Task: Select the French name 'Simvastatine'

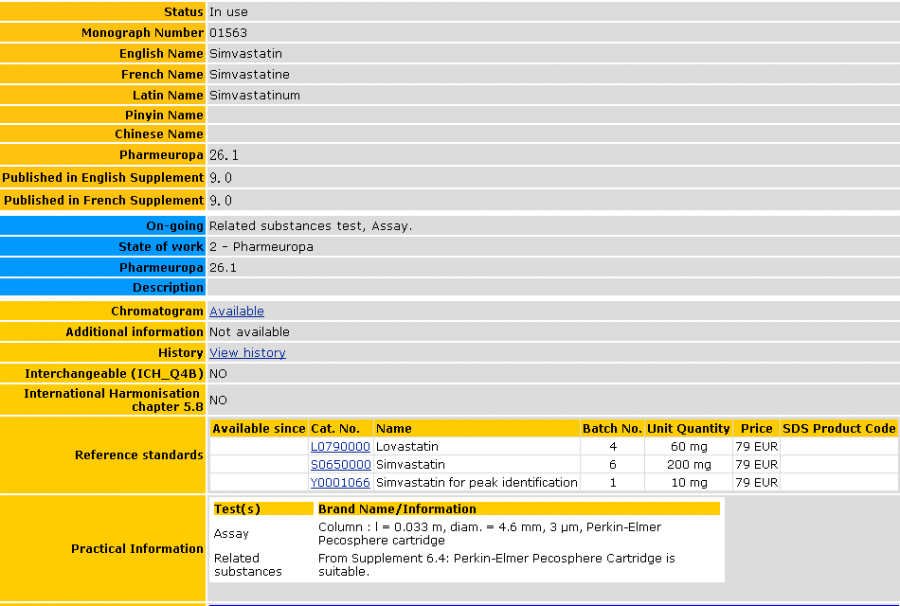Action: [x=249, y=74]
